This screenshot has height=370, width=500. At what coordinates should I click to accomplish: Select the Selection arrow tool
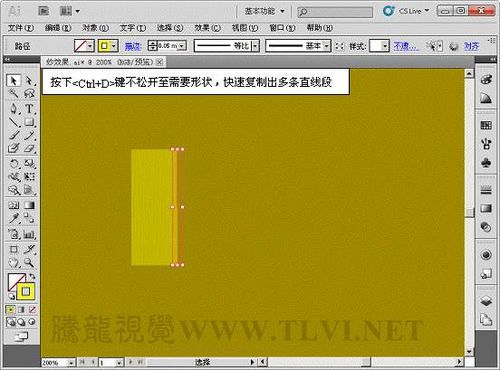click(13, 81)
